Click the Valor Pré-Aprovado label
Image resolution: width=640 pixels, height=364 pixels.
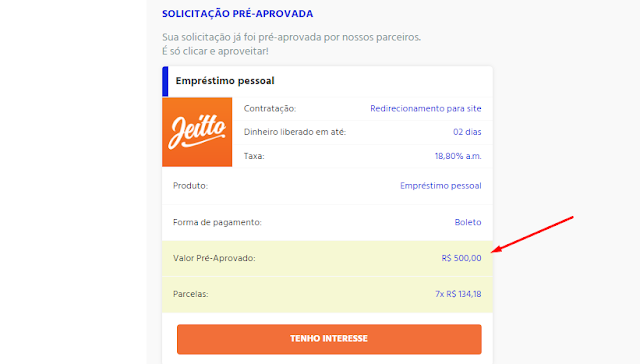214,258
